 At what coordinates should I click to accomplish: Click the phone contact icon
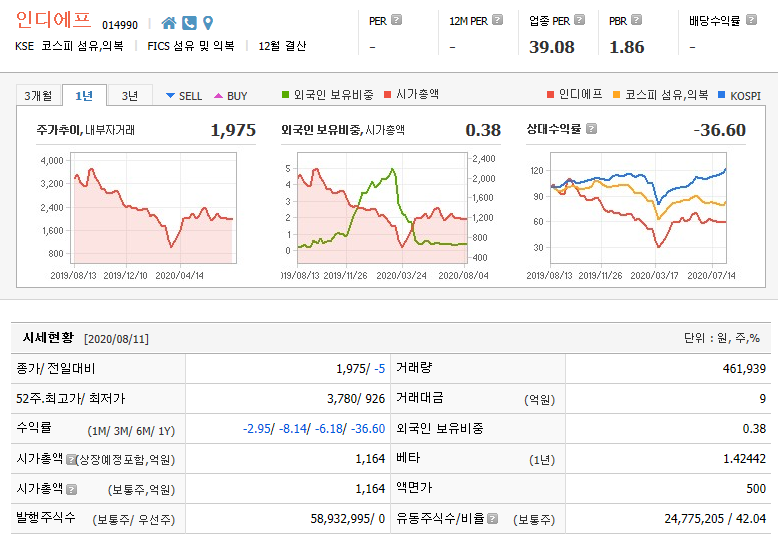point(190,23)
